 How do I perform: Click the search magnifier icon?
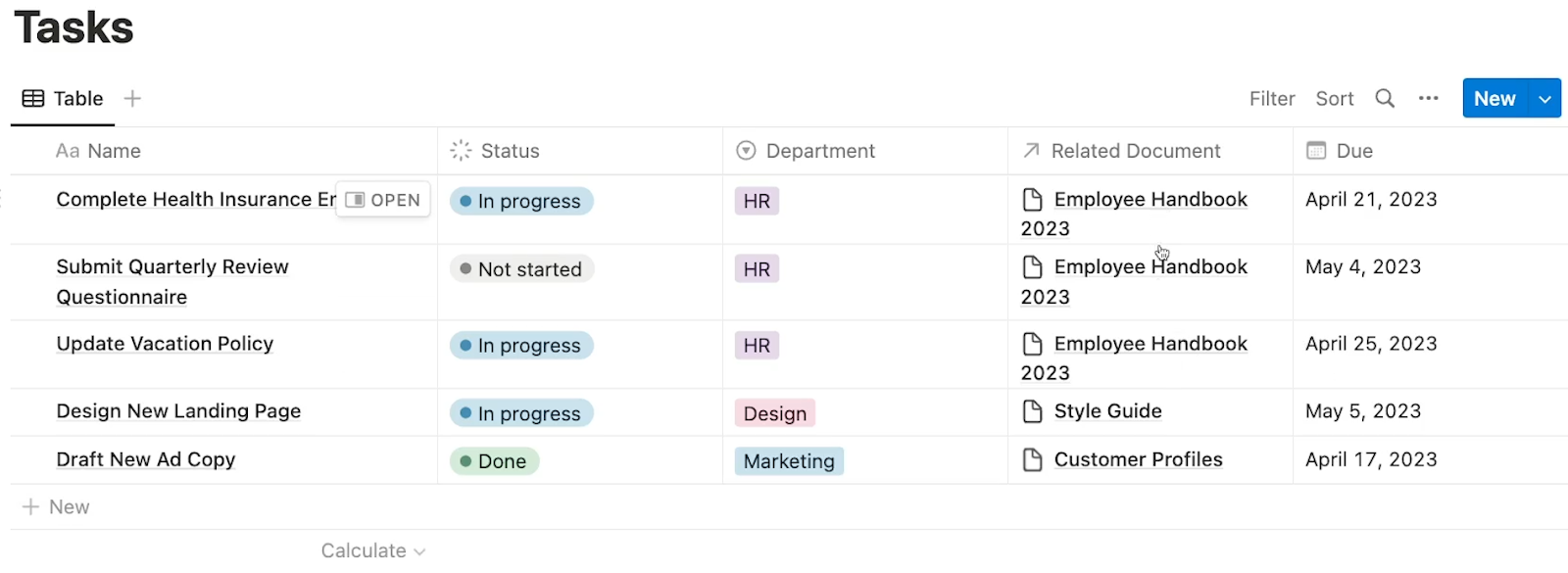tap(1384, 98)
